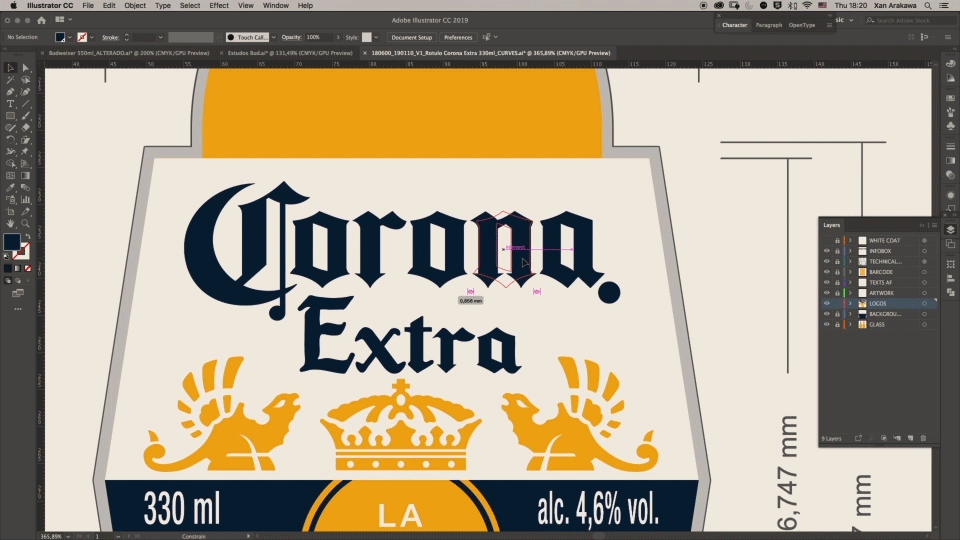Activate the Line Segment tool
960x540 pixels.
(x=26, y=104)
